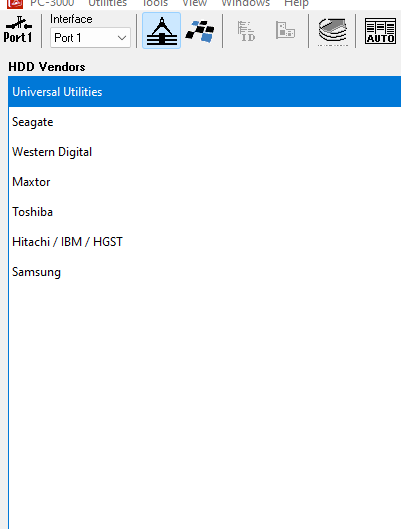Screen dimensions: 401x529
Task: Select Western Digital vendor entry
Action: point(205,152)
